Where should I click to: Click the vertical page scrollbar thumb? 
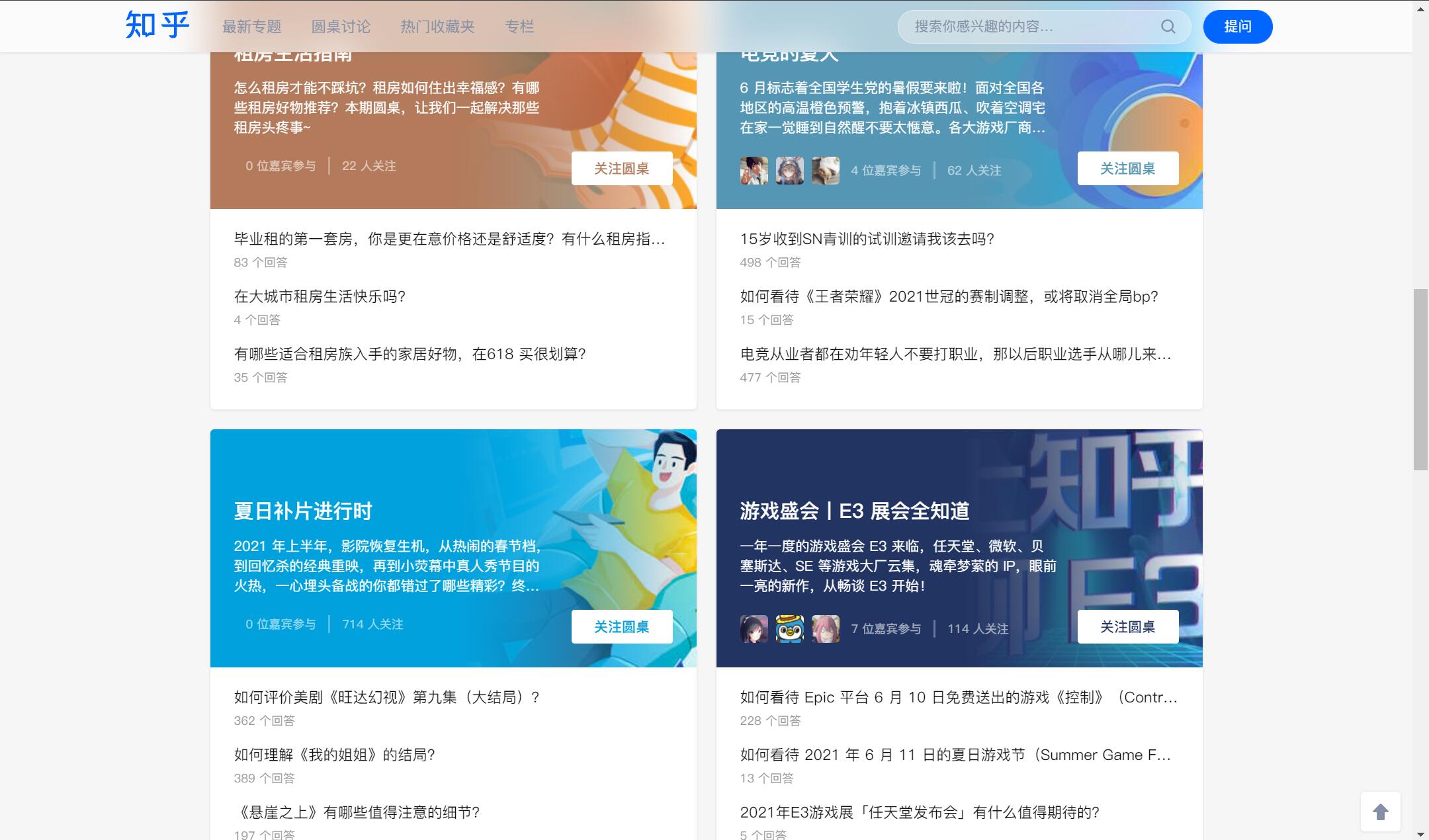[1420, 379]
